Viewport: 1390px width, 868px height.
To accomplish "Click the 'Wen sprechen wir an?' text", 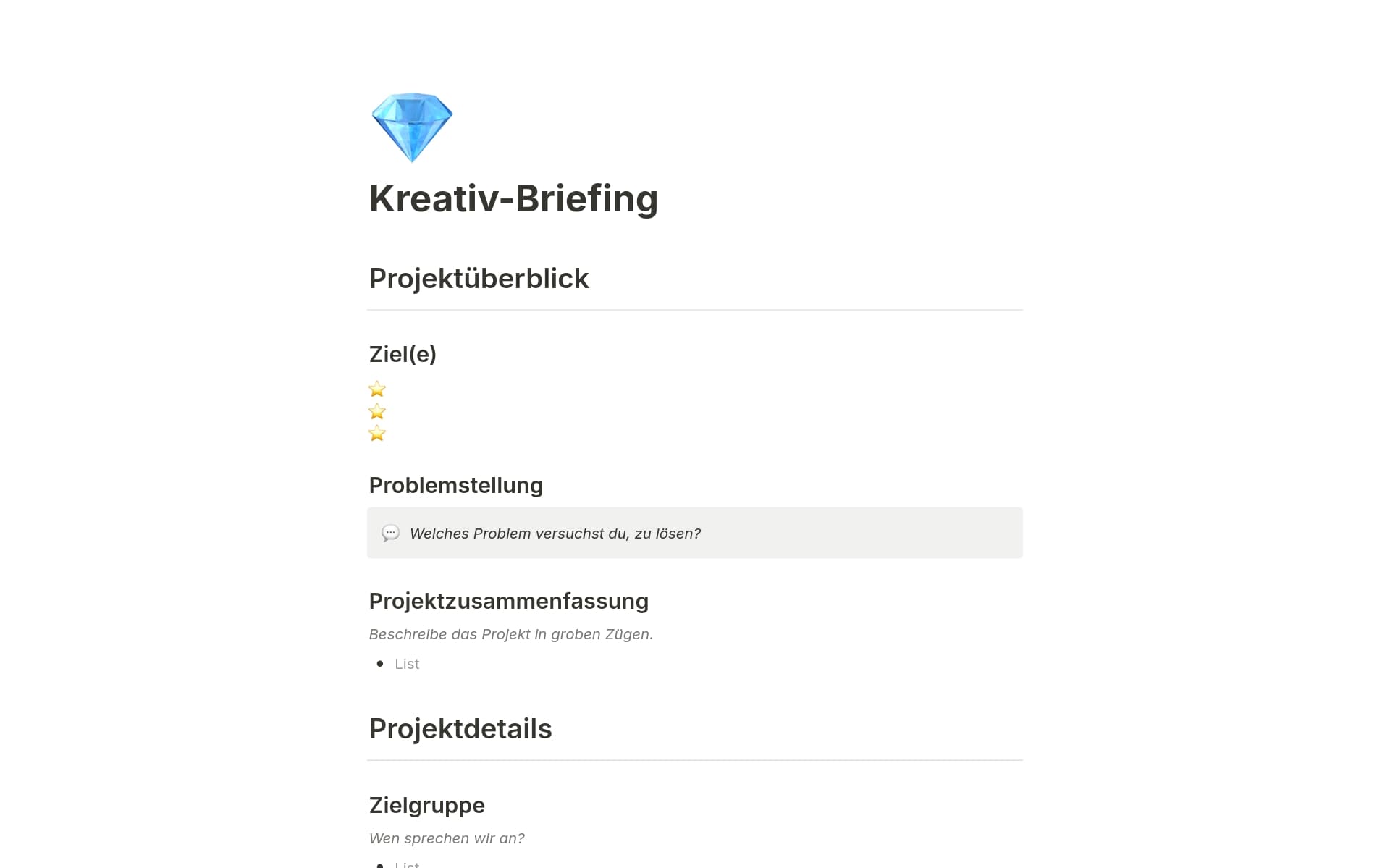I will (447, 838).
